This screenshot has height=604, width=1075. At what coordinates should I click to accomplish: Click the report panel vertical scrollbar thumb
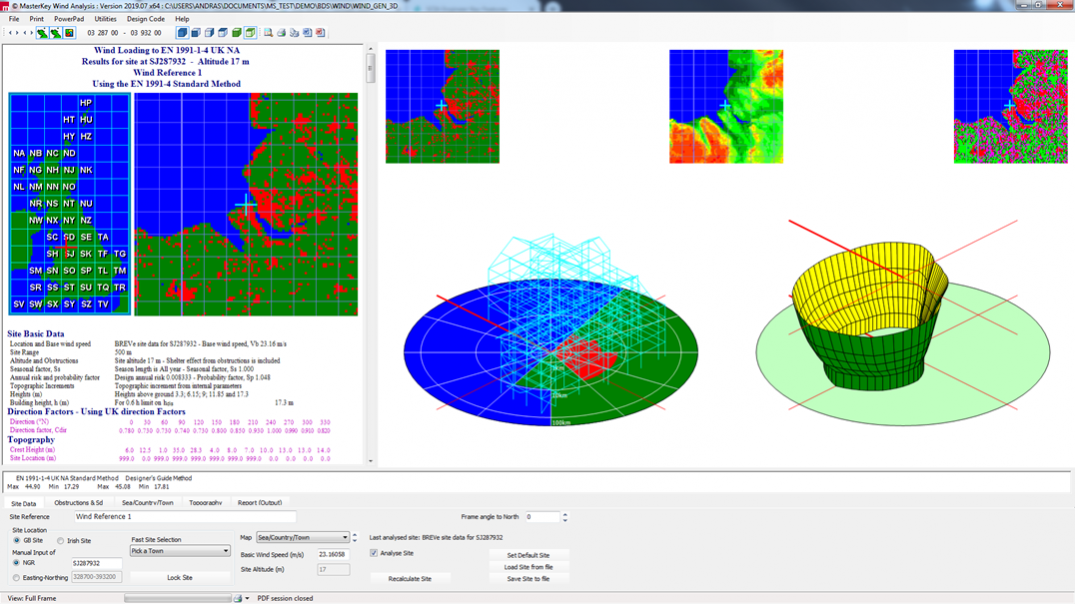[x=370, y=69]
